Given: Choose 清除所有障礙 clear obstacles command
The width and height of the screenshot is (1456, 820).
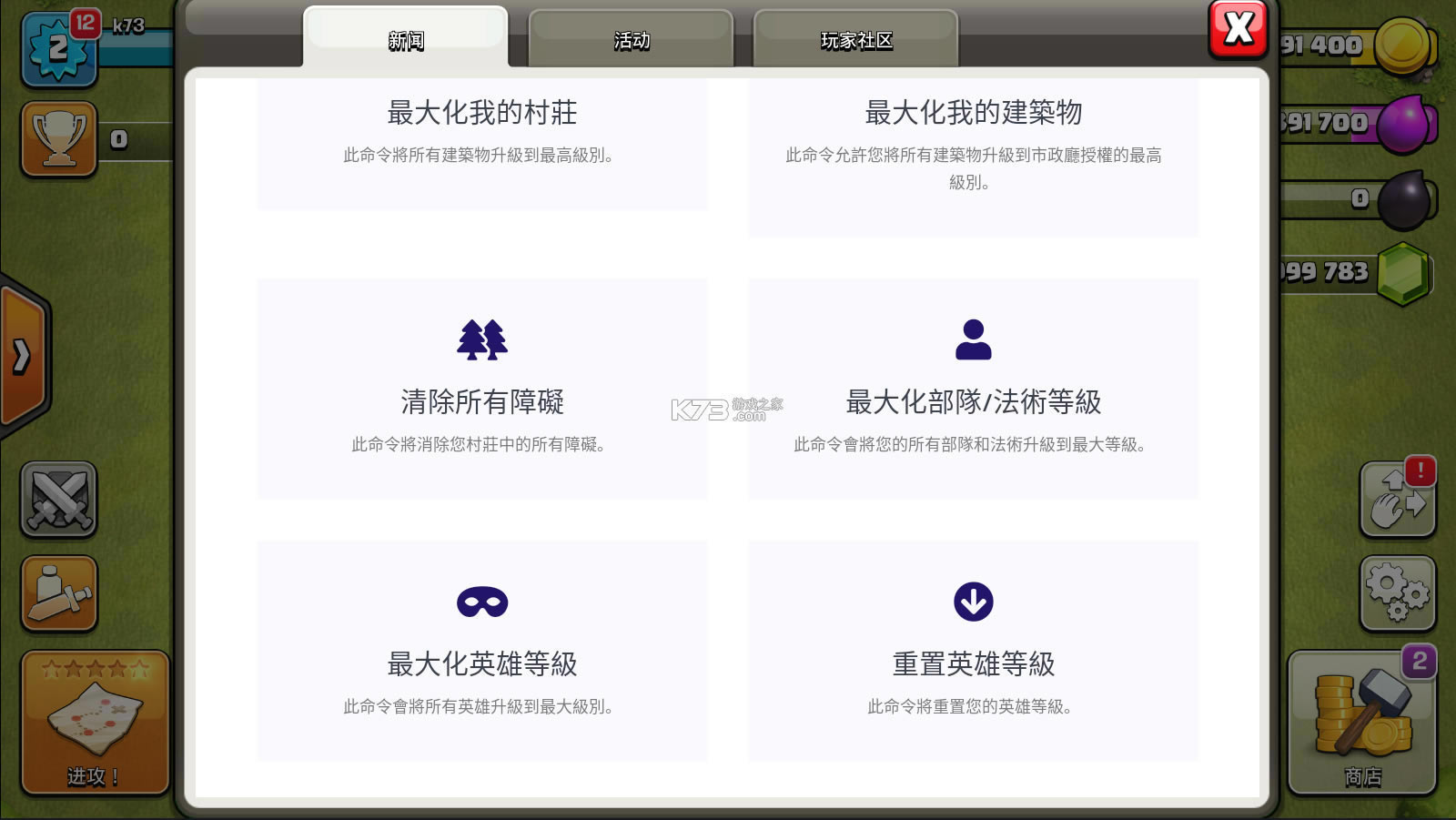Looking at the screenshot, I should [x=482, y=389].
